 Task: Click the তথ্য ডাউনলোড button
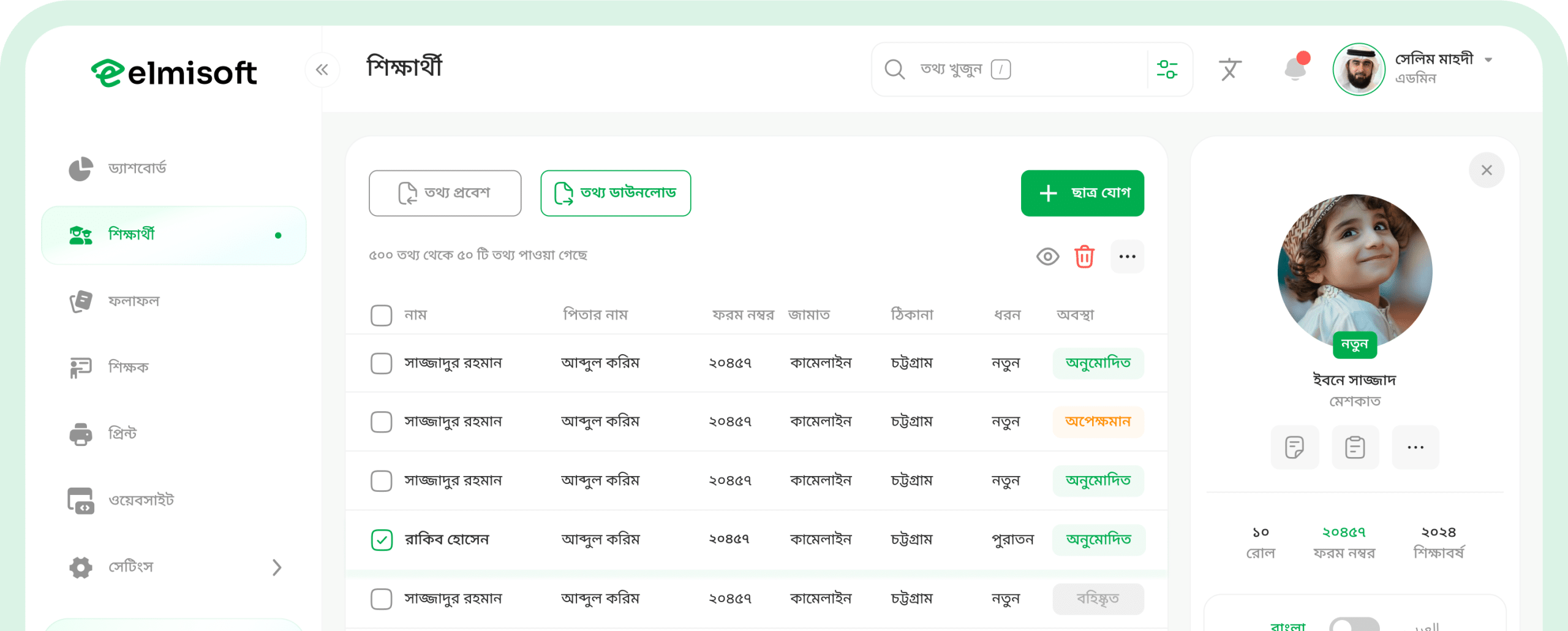coord(616,193)
